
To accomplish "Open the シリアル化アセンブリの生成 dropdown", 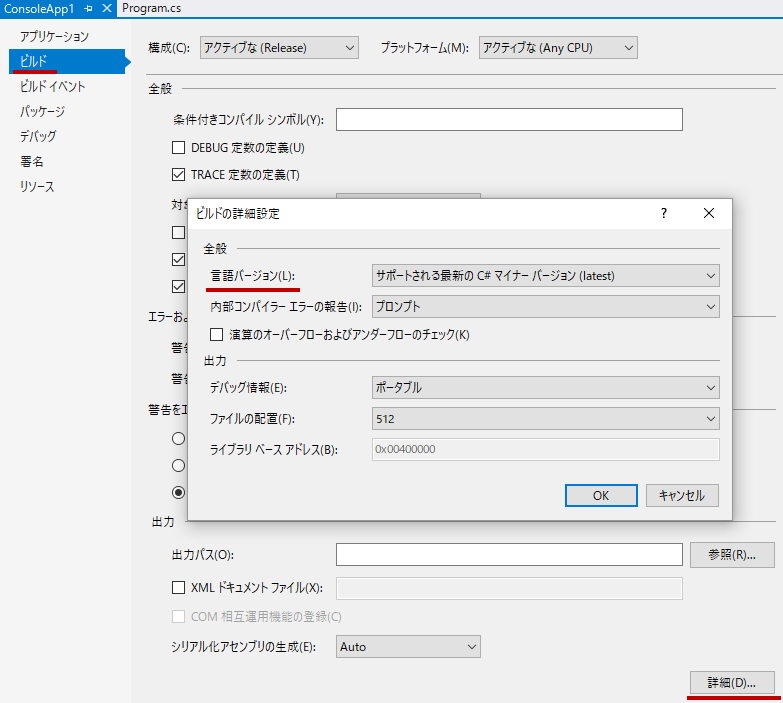I will point(408,647).
